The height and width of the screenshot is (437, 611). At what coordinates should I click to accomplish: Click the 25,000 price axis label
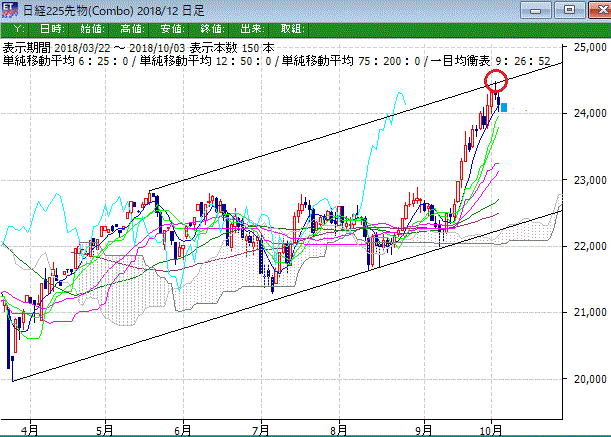pos(590,47)
